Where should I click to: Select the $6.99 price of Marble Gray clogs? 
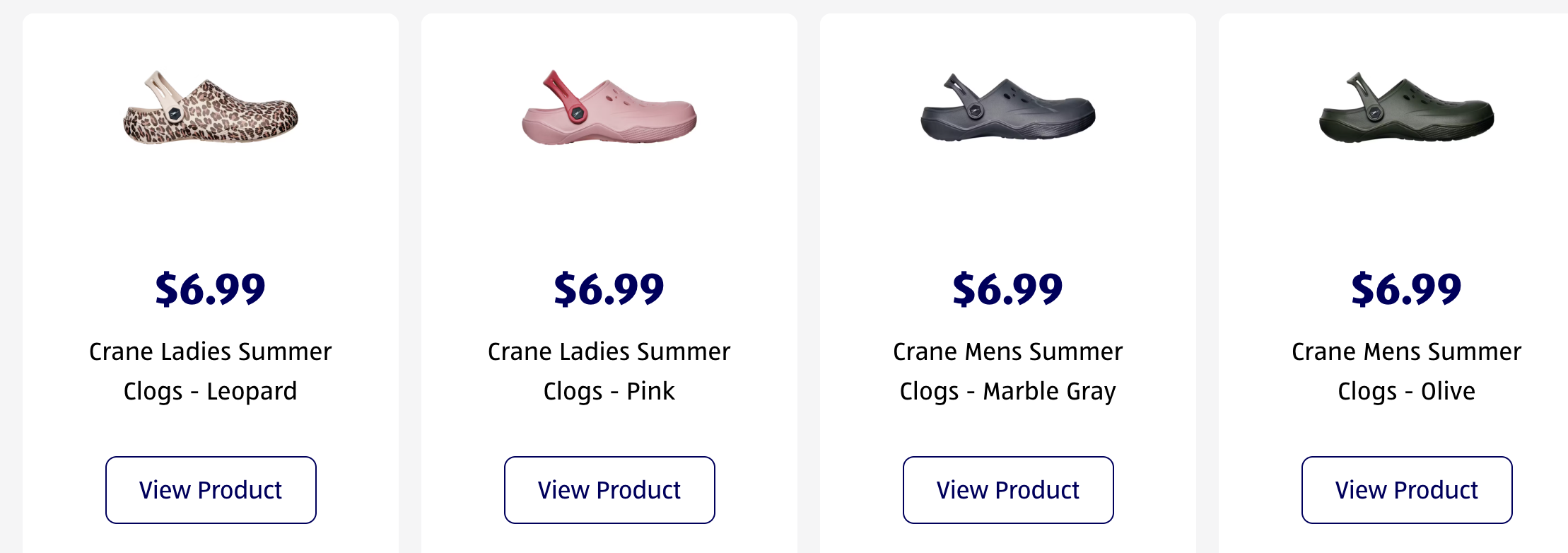pos(1008,289)
